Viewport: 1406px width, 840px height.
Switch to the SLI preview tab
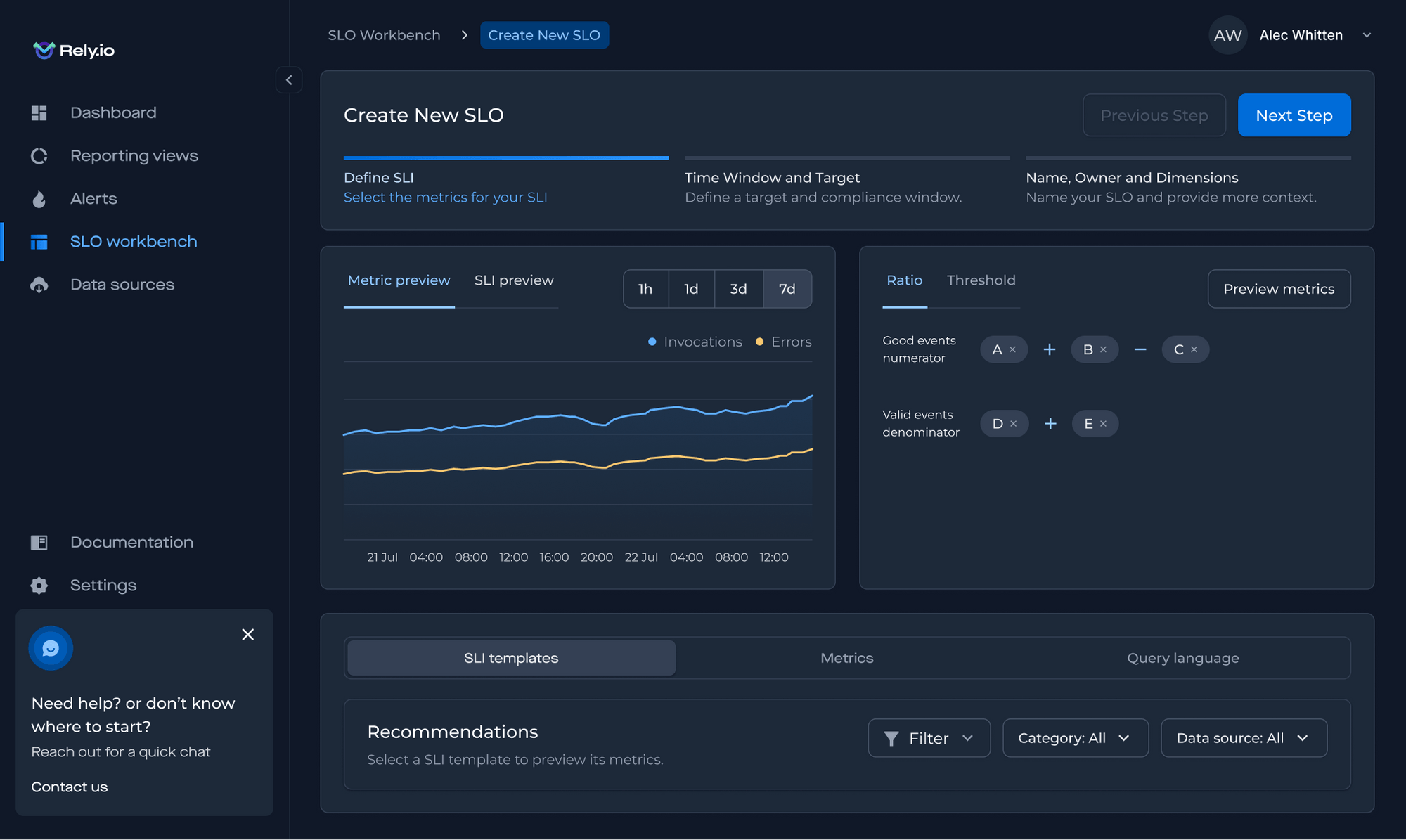(513, 280)
